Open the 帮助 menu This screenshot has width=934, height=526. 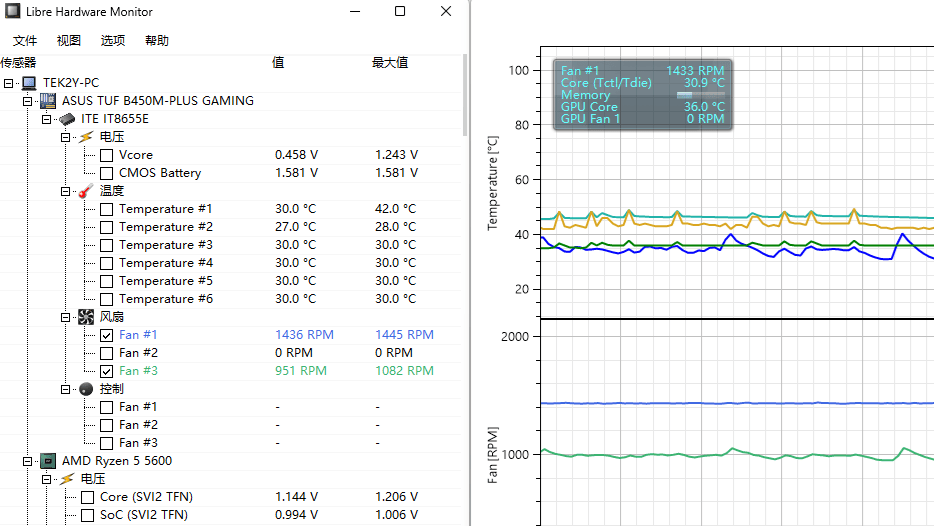click(x=157, y=41)
